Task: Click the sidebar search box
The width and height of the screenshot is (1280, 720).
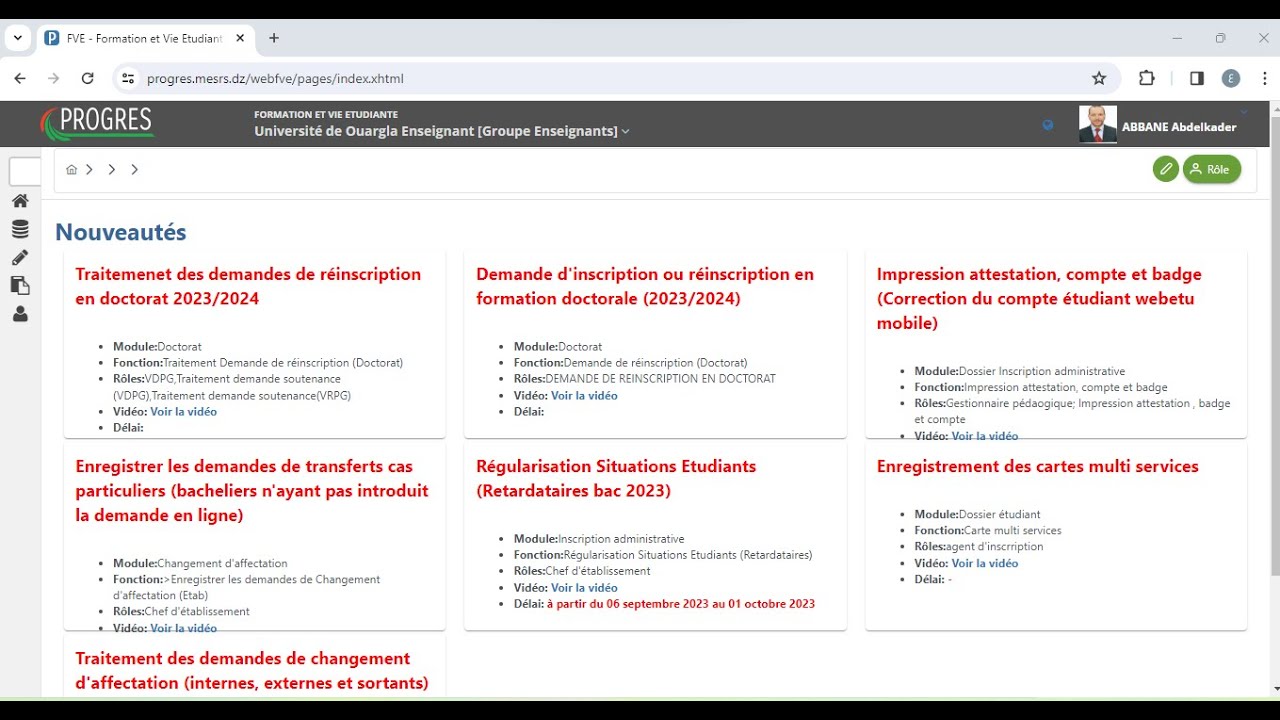Action: click(x=25, y=171)
